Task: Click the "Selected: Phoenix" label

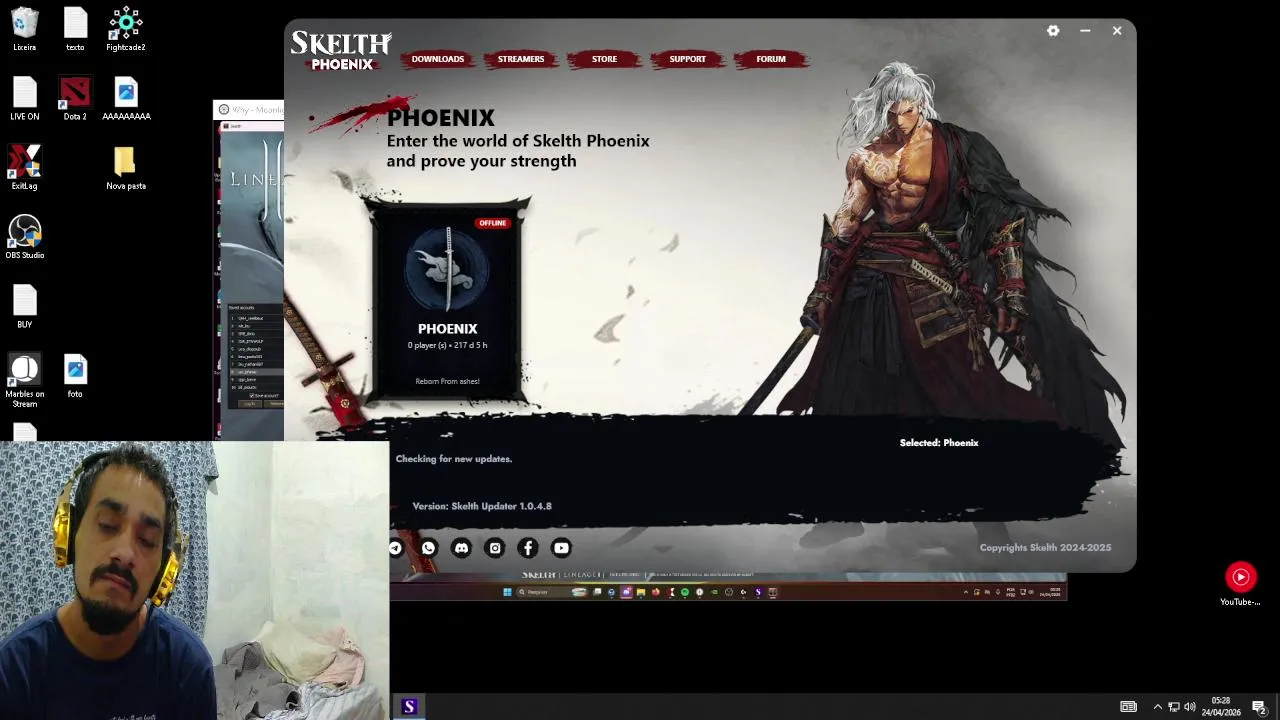Action: coord(939,443)
